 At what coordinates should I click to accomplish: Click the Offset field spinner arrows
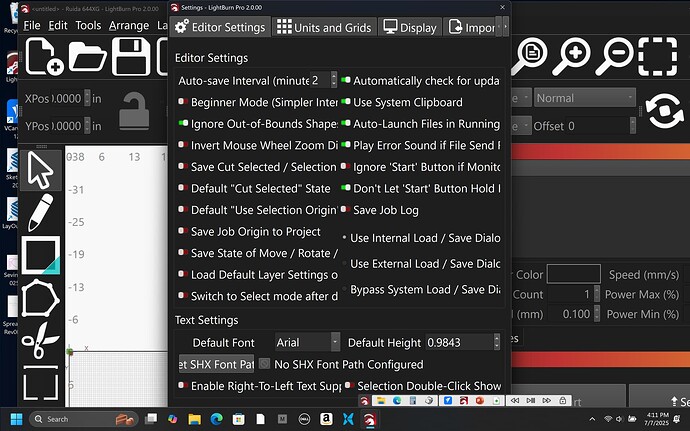pos(633,126)
